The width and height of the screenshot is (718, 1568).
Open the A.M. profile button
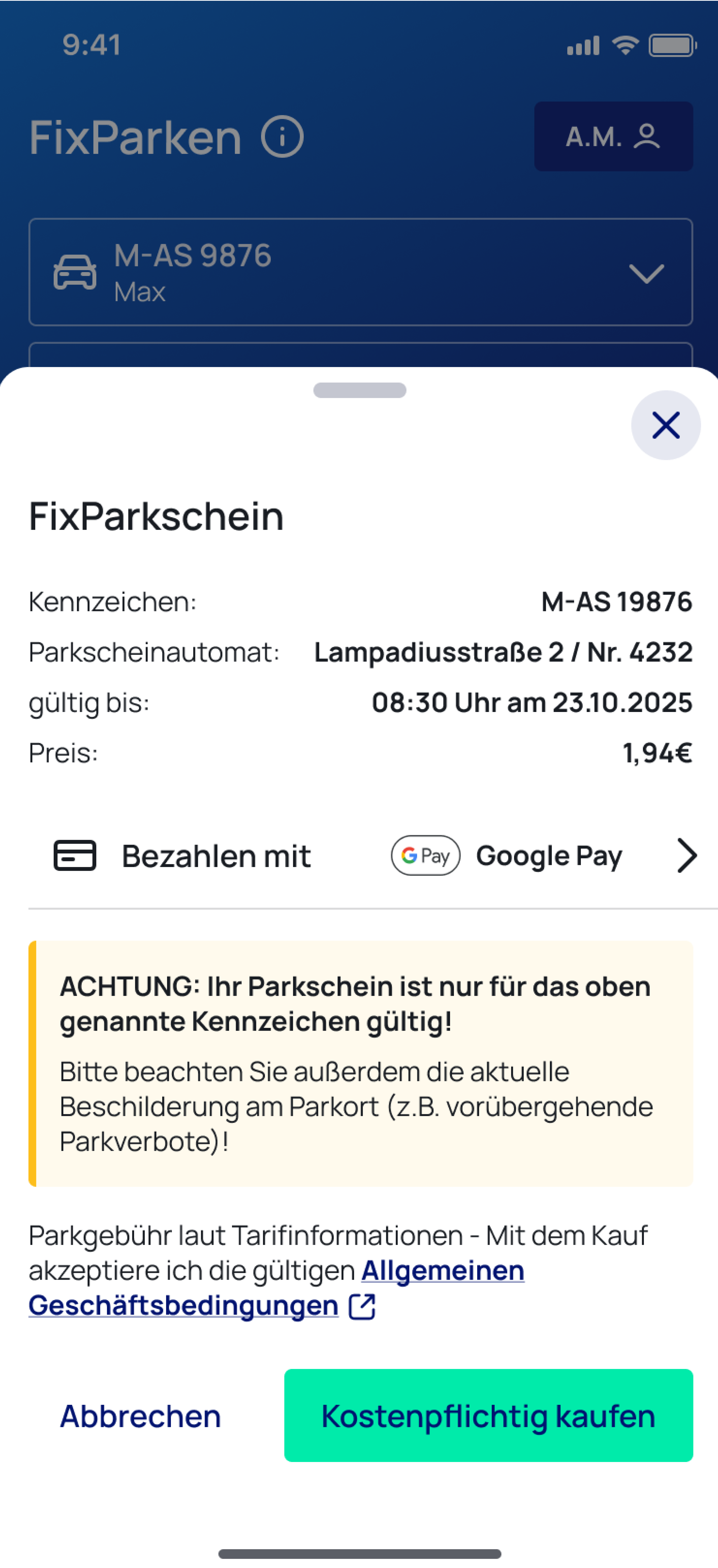click(613, 136)
